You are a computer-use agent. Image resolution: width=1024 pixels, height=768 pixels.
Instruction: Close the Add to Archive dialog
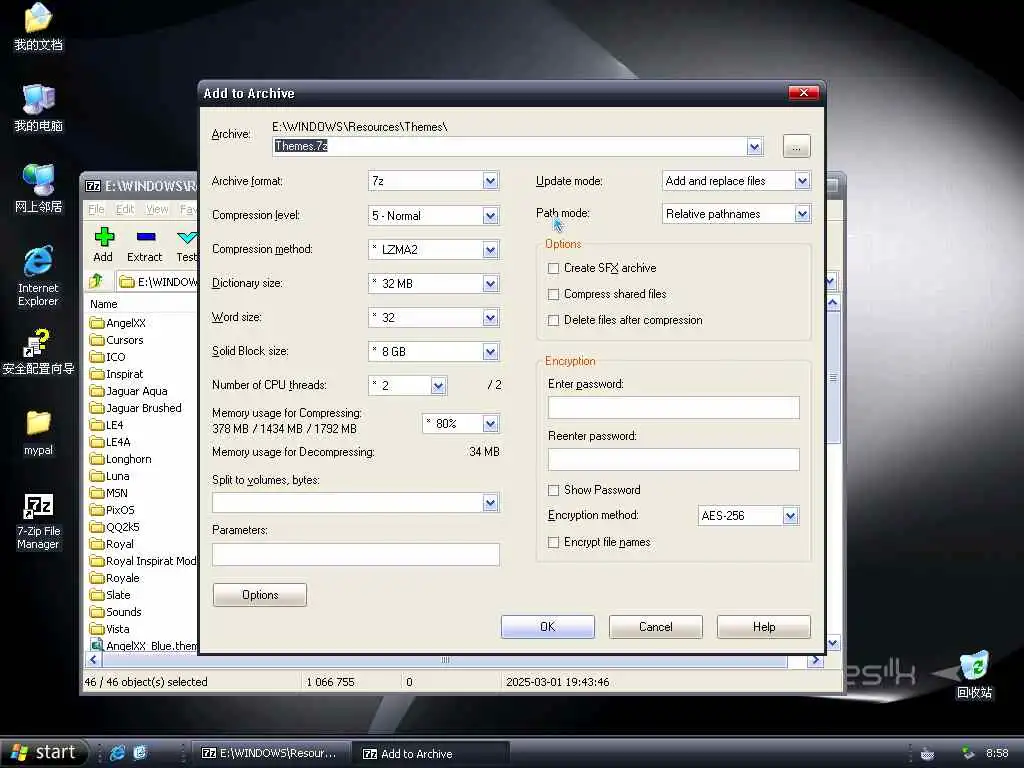tap(803, 93)
